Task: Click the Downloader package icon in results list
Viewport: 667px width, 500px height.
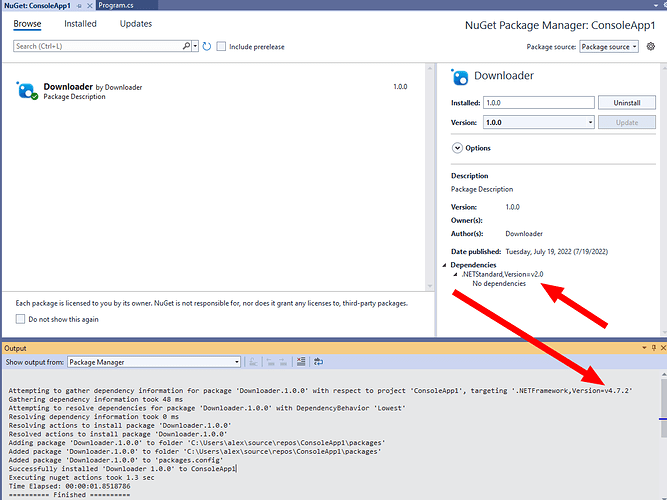Action: (x=27, y=91)
